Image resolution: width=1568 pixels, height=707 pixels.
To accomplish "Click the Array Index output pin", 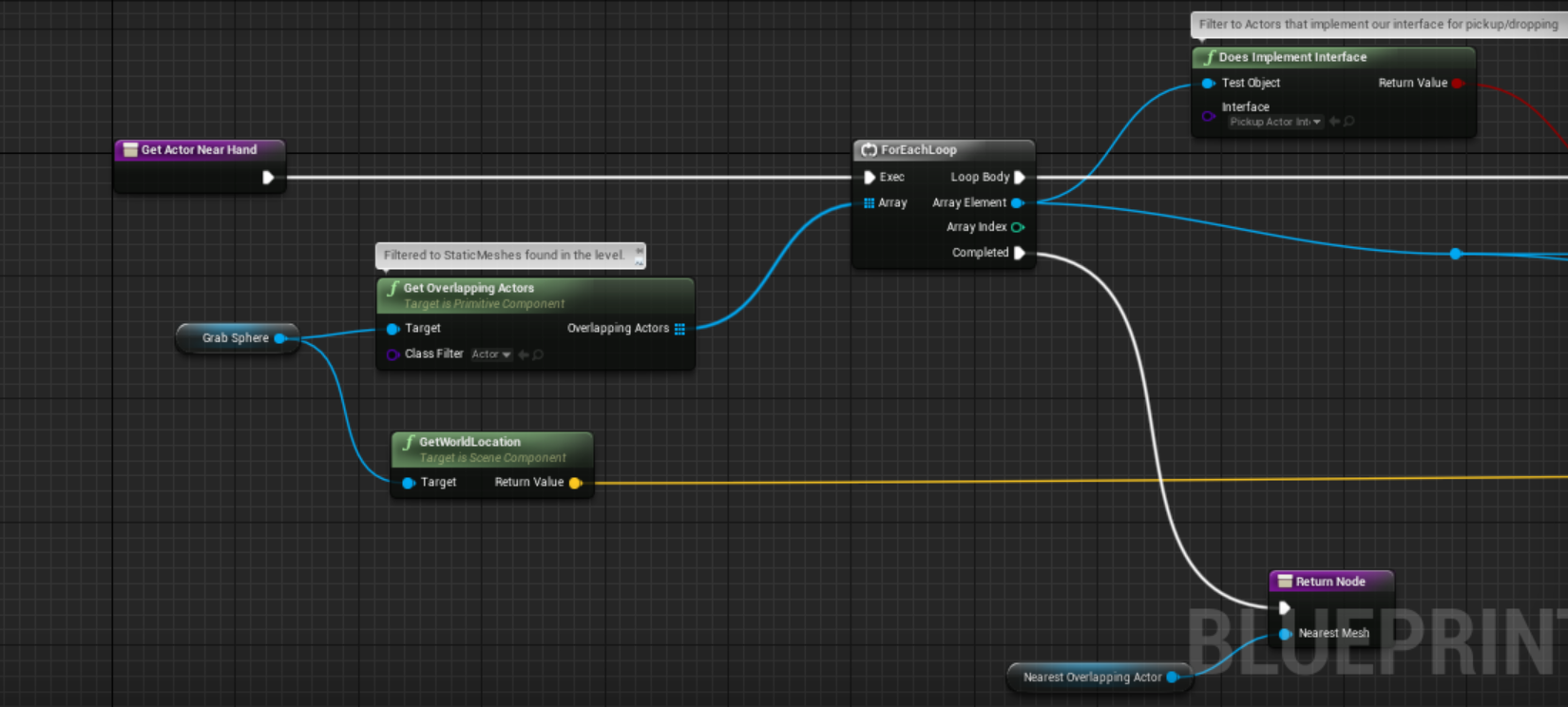I will tap(1018, 227).
